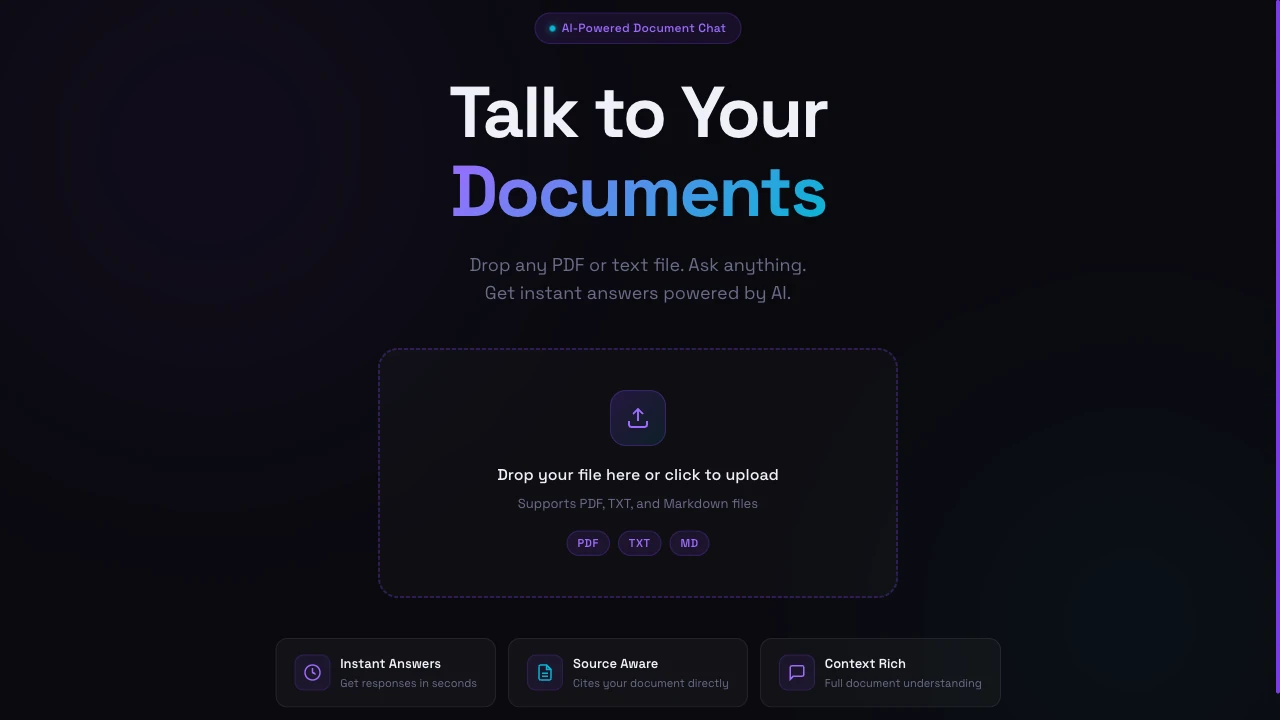Click the purple page scrollbar thumb
Image resolution: width=1280 pixels, height=720 pixels.
coord(1277,345)
